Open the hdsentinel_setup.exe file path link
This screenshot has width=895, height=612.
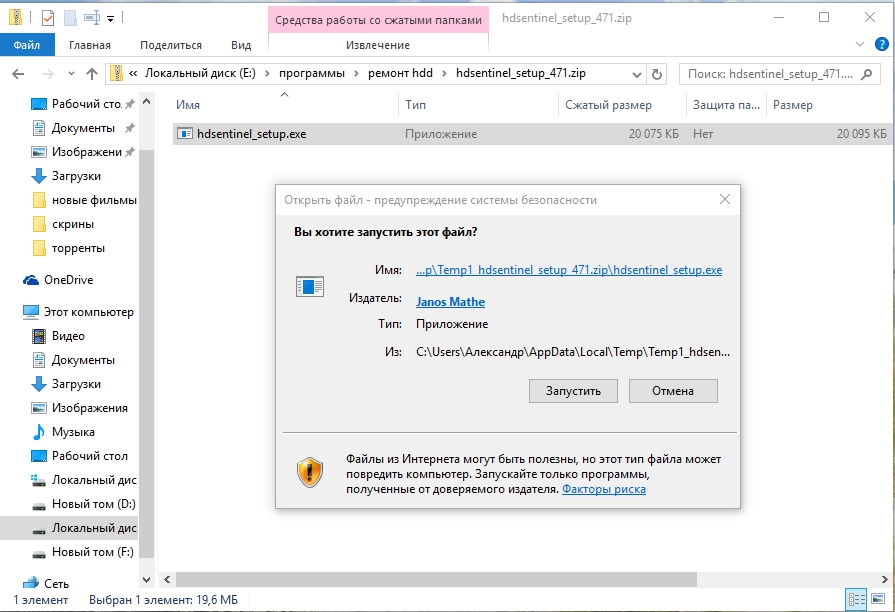click(569, 270)
